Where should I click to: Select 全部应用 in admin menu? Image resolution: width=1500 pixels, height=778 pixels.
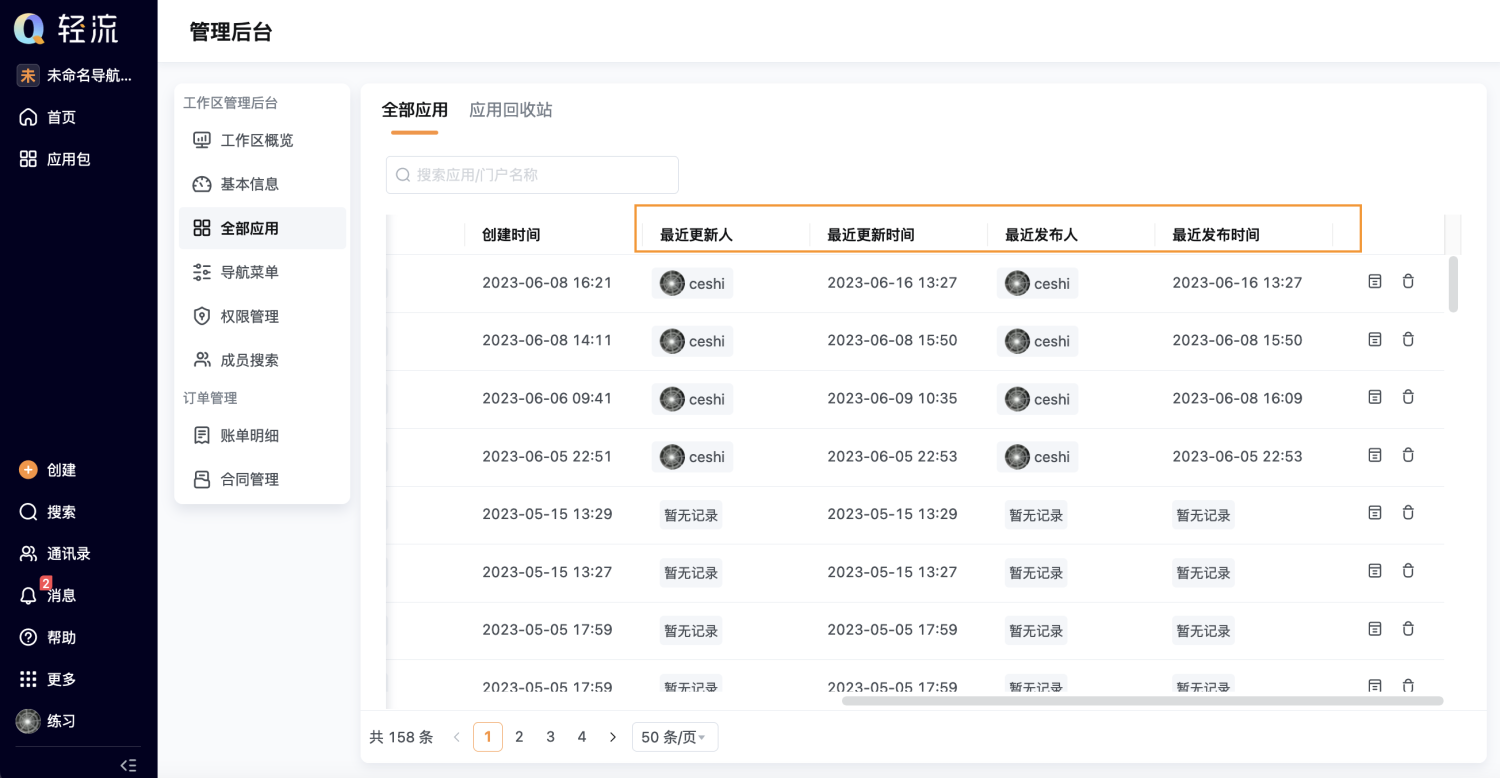(262, 229)
